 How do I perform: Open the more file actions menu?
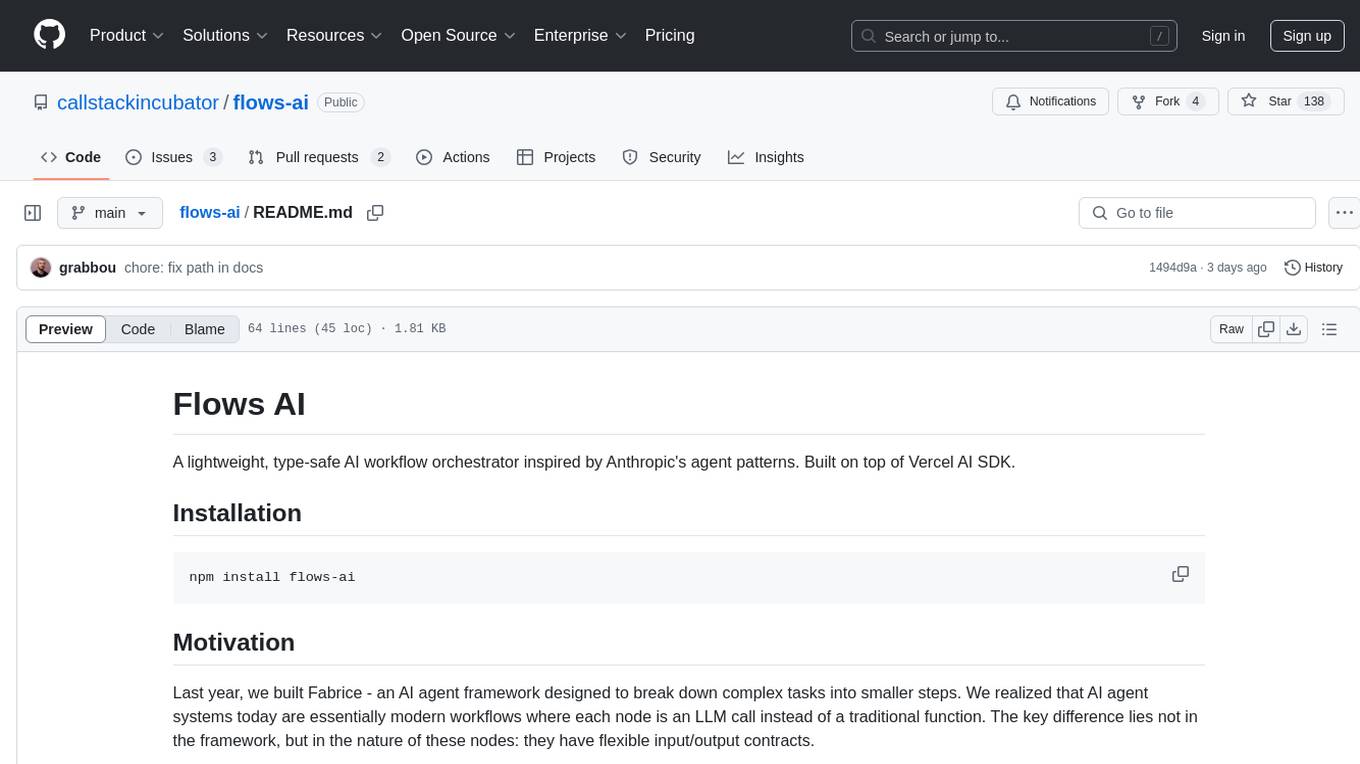[1344, 213]
